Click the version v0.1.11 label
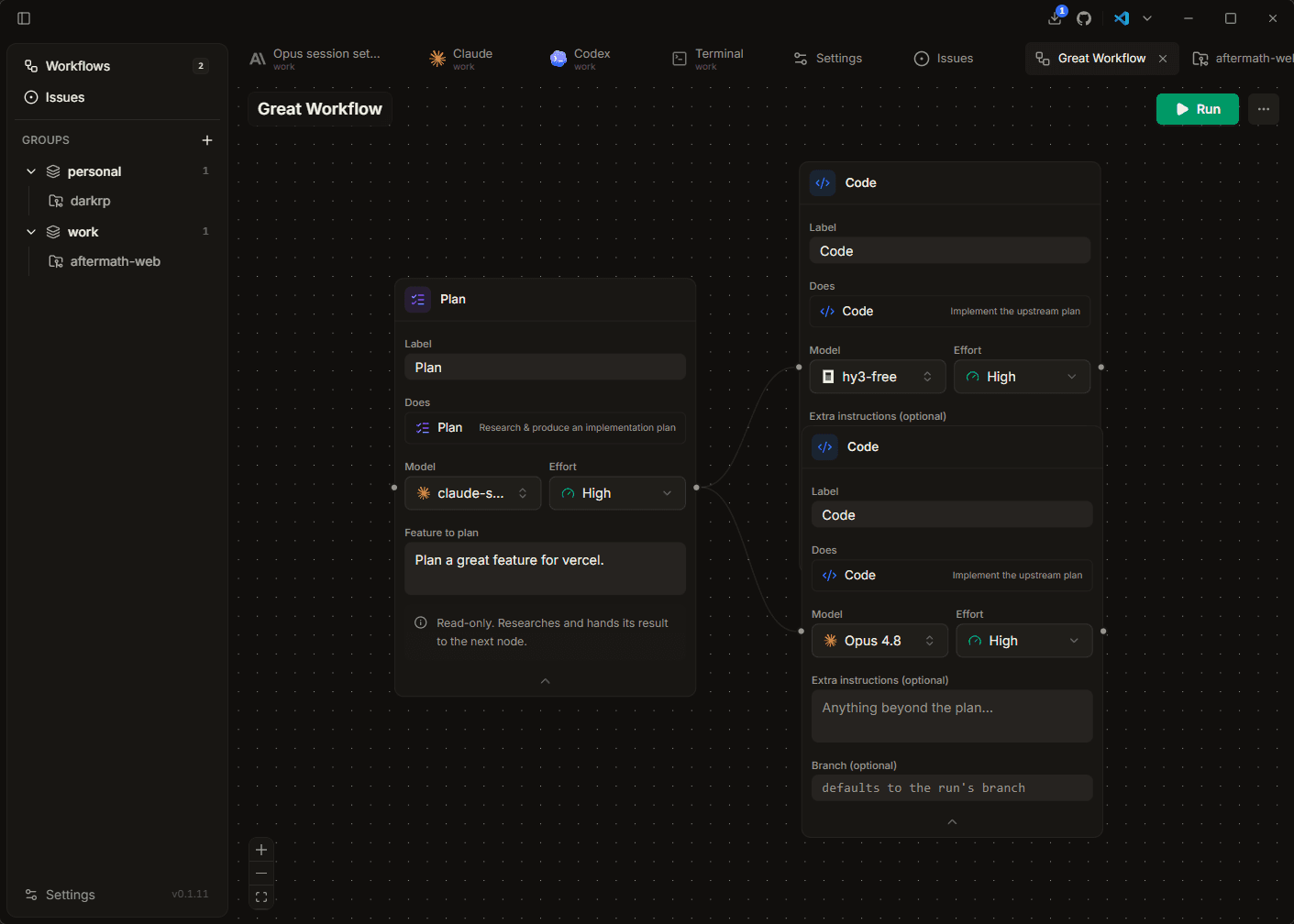Viewport: 1294px width, 924px height. coord(190,895)
